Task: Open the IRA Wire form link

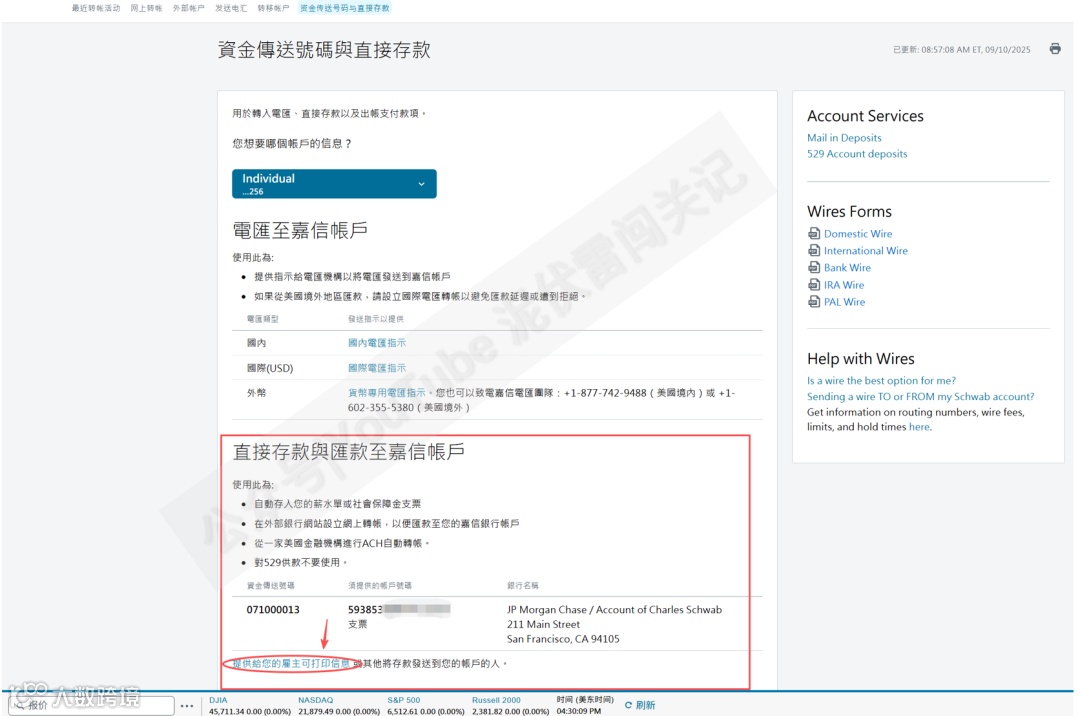Action: pos(844,285)
